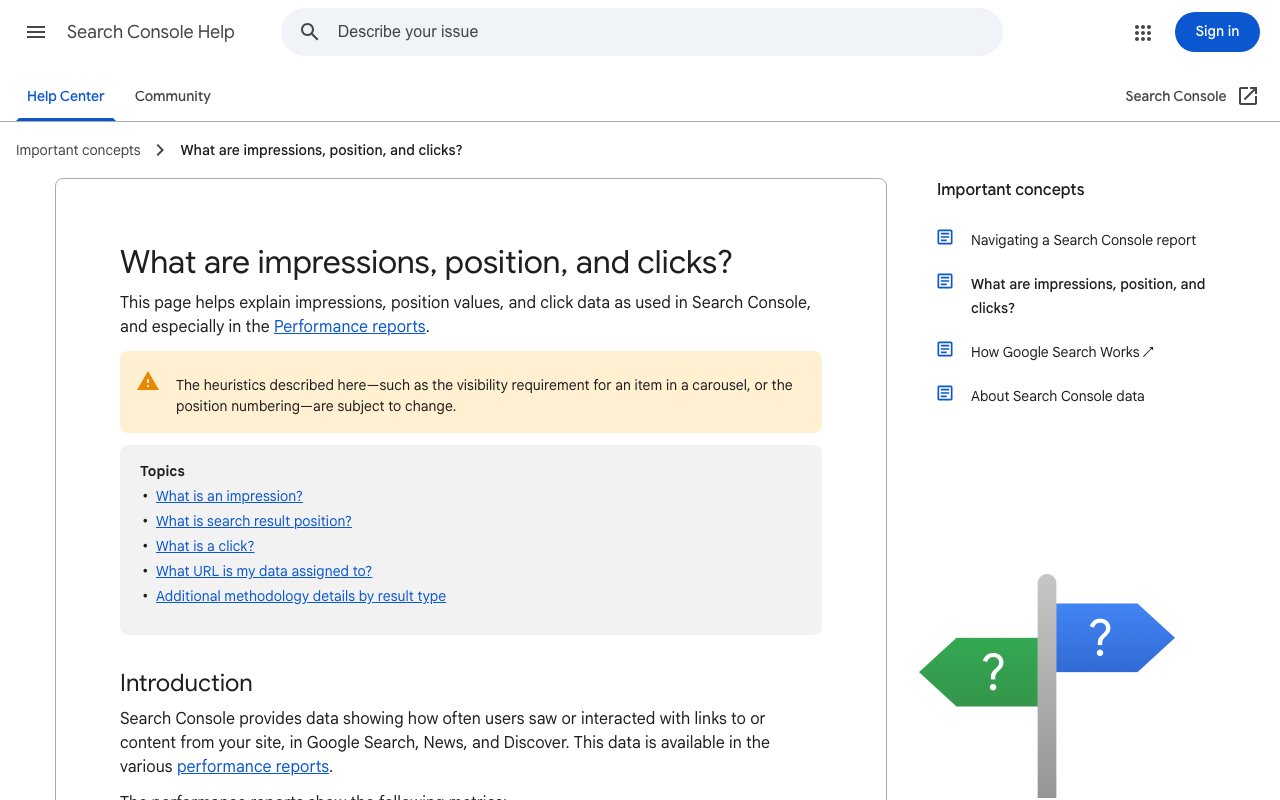Open Navigating a Search Console report article
Screen dimensions: 1280x800
(x=1083, y=240)
